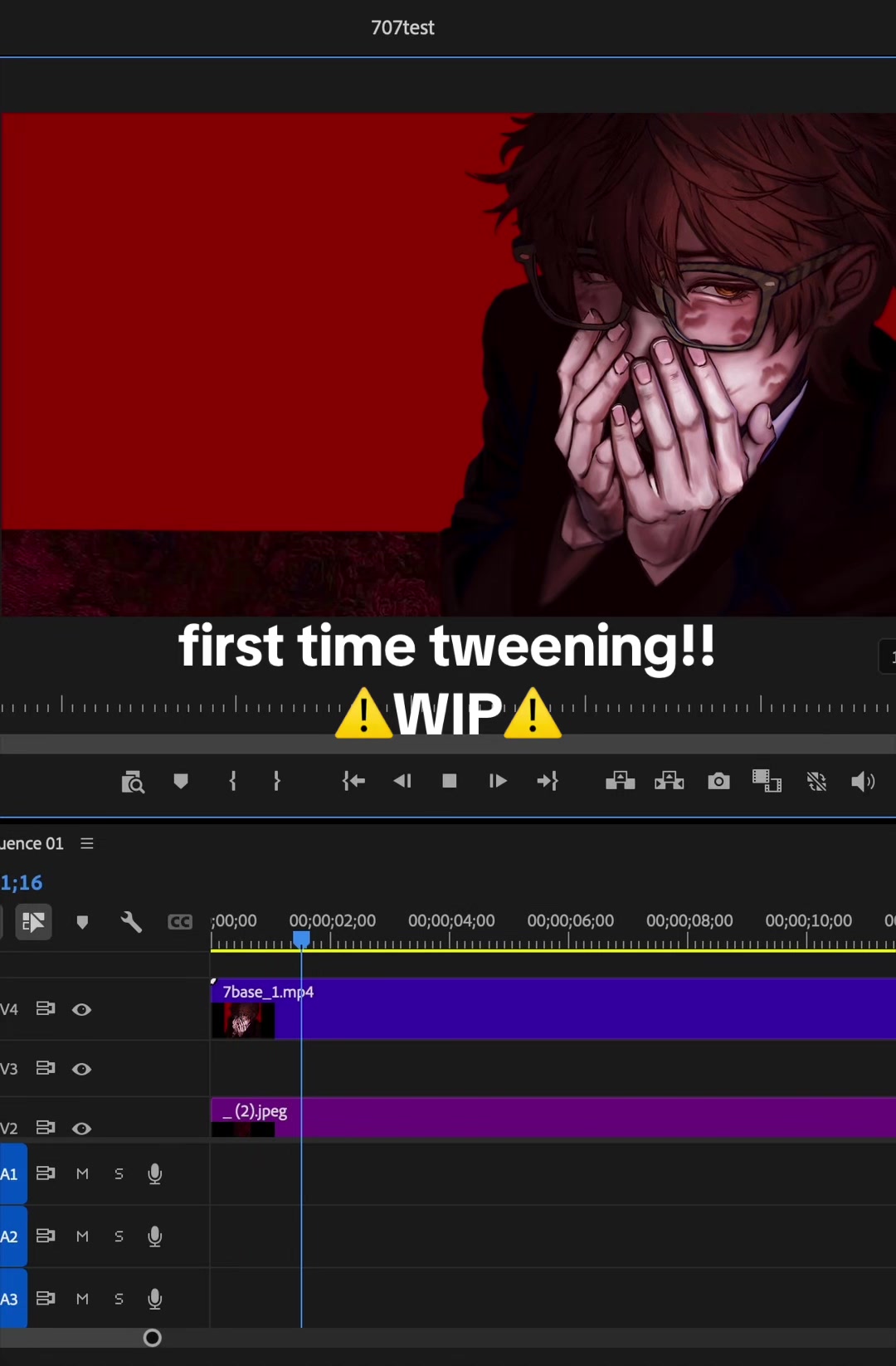
Task: Toggle proxies button in monitor controls
Action: [817, 781]
